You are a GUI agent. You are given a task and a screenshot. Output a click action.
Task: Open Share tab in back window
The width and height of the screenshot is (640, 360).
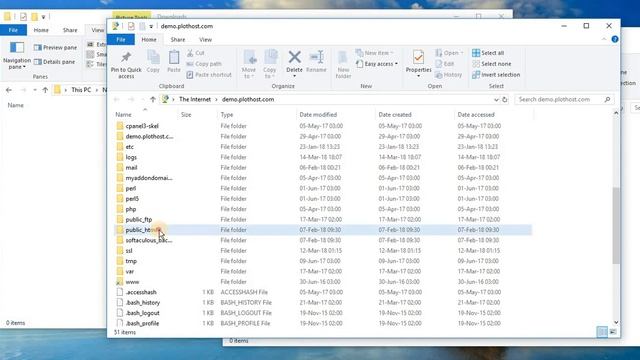[x=70, y=30]
